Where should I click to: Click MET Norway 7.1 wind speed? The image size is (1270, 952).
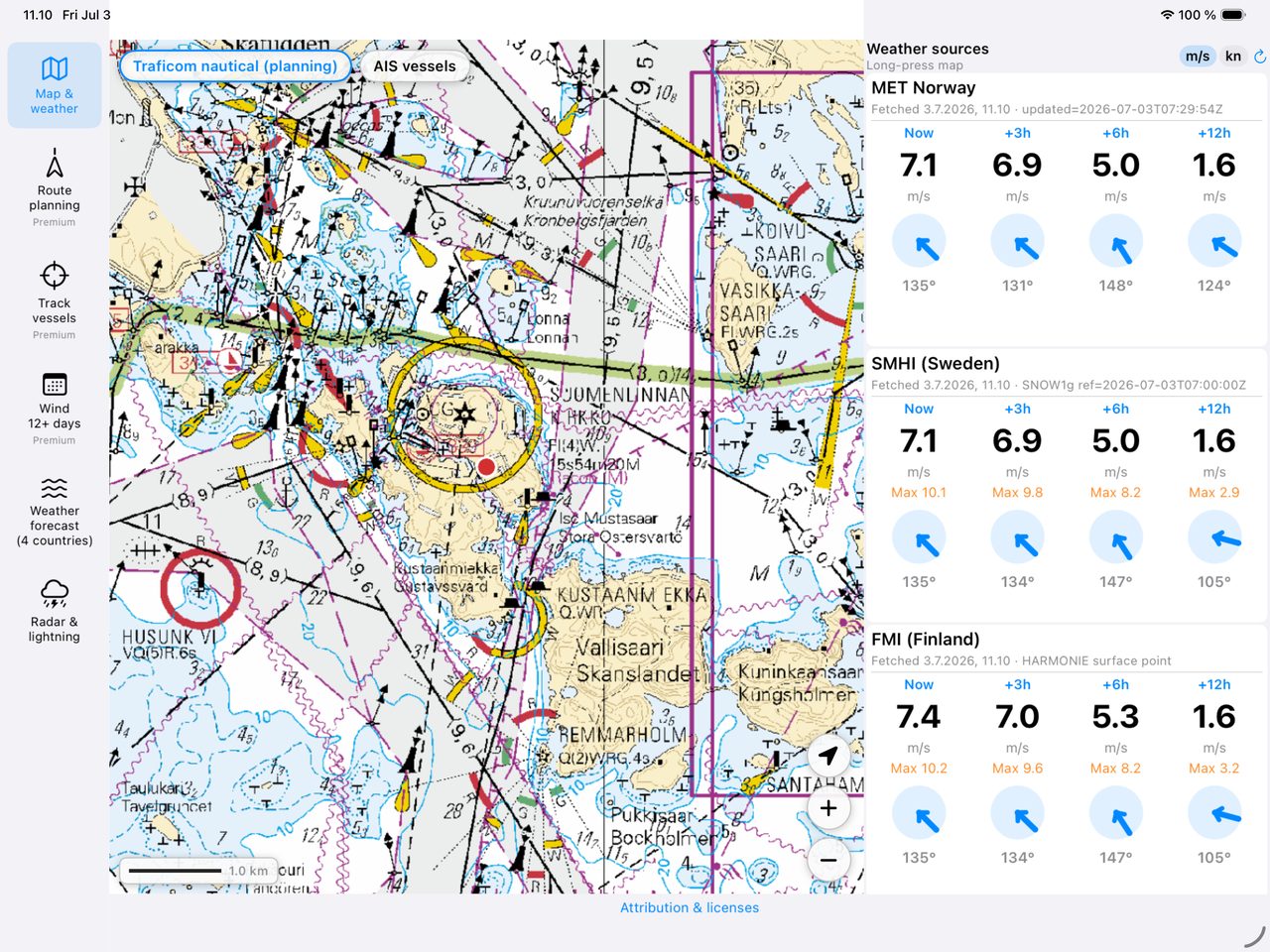[919, 165]
